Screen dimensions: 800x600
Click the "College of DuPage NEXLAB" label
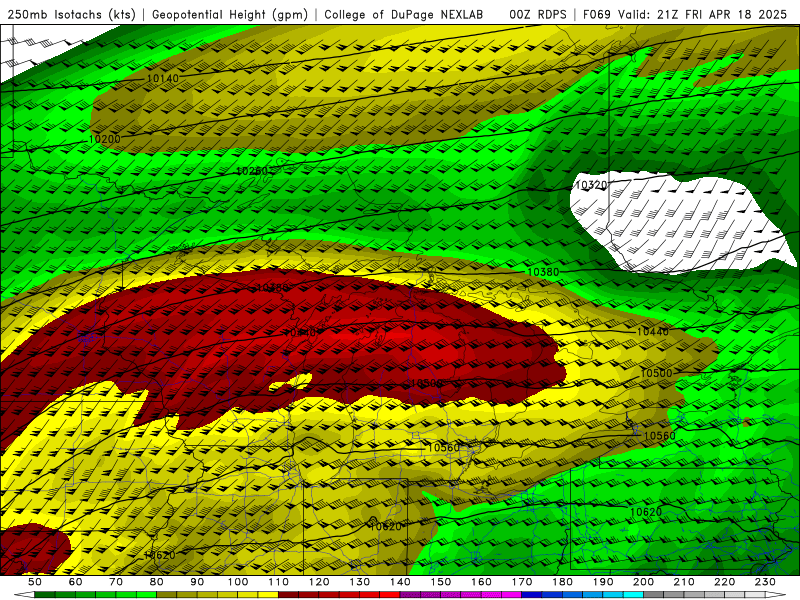pos(404,15)
